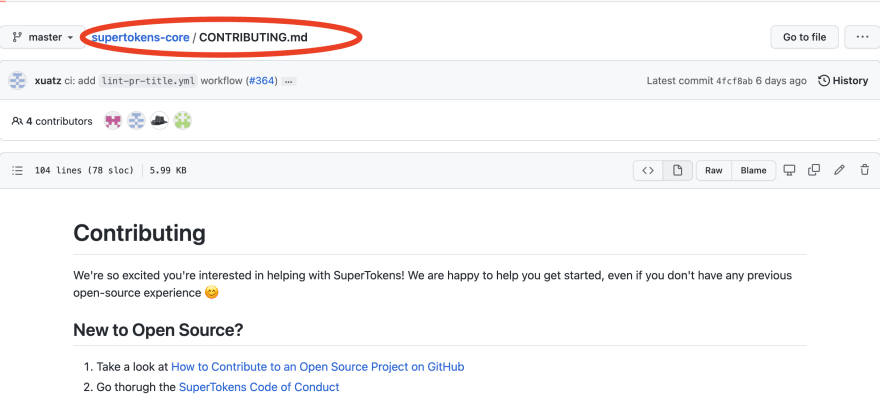Click the CONTRIBUTING.md file name
The image size is (880, 415).
tap(253, 37)
